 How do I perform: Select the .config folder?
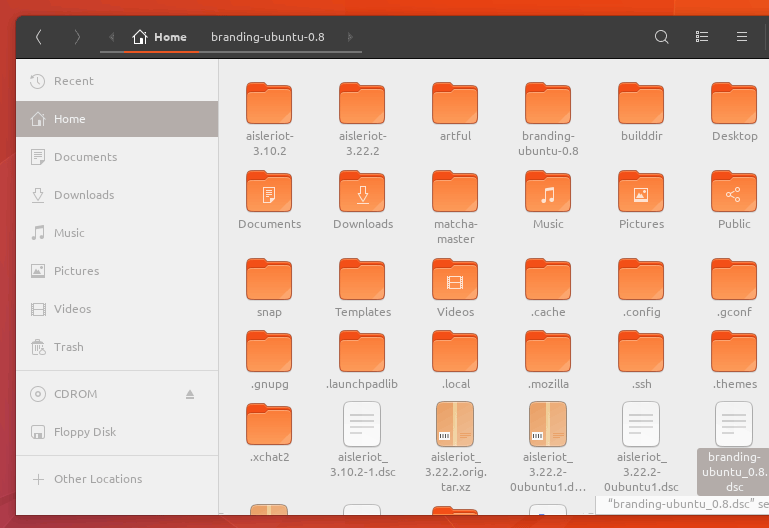(641, 288)
